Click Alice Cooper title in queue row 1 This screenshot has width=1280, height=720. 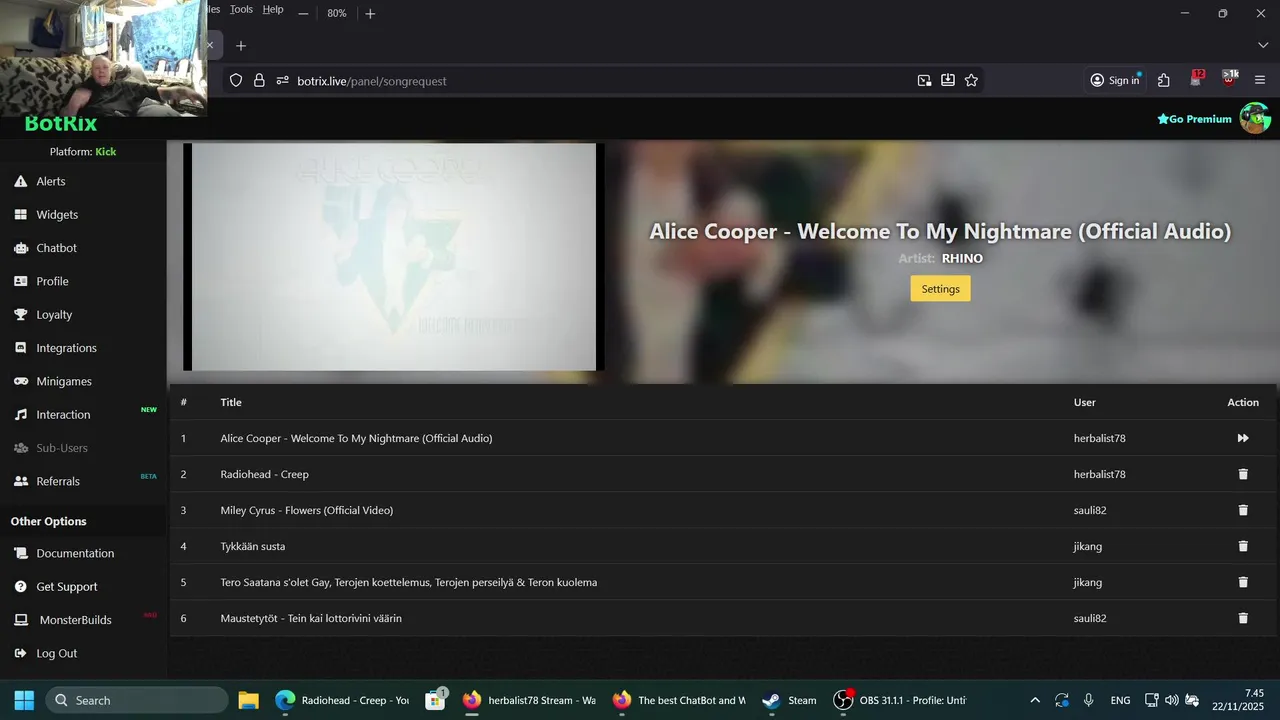coord(356,438)
